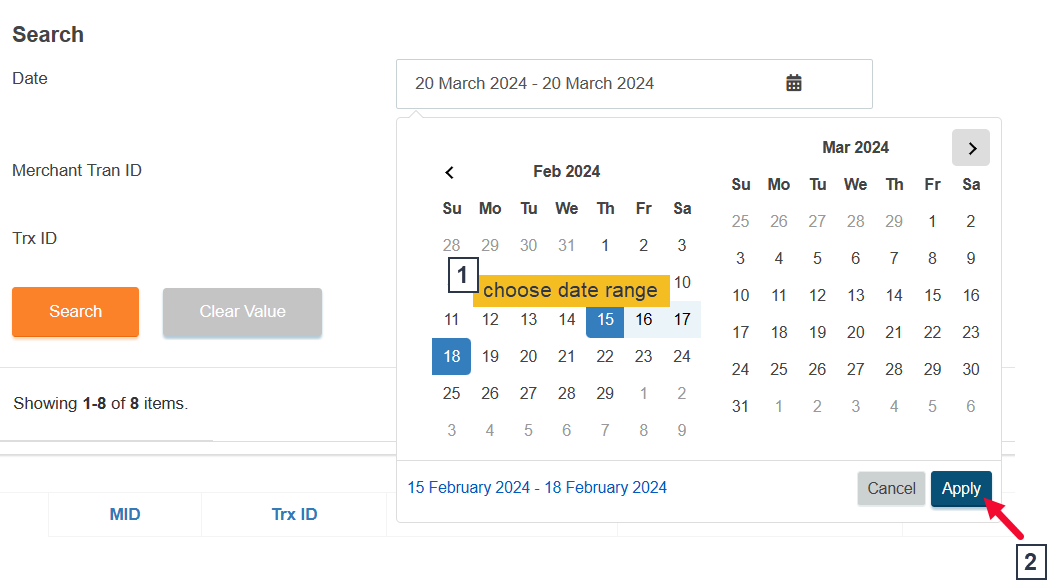Choose March 20 in right calendar
This screenshot has width=1049, height=582.
point(856,333)
